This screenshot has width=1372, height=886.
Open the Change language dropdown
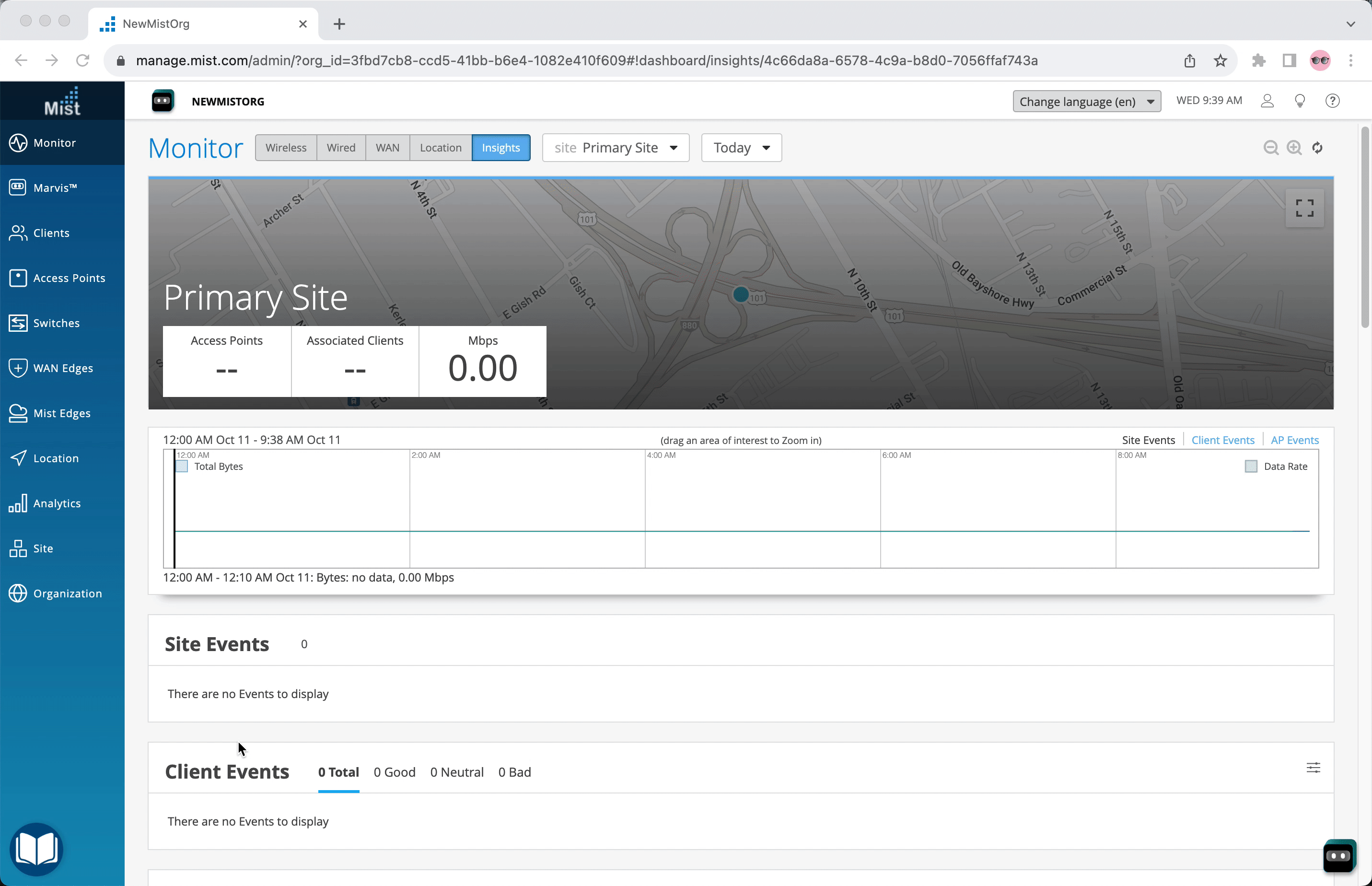click(1086, 102)
